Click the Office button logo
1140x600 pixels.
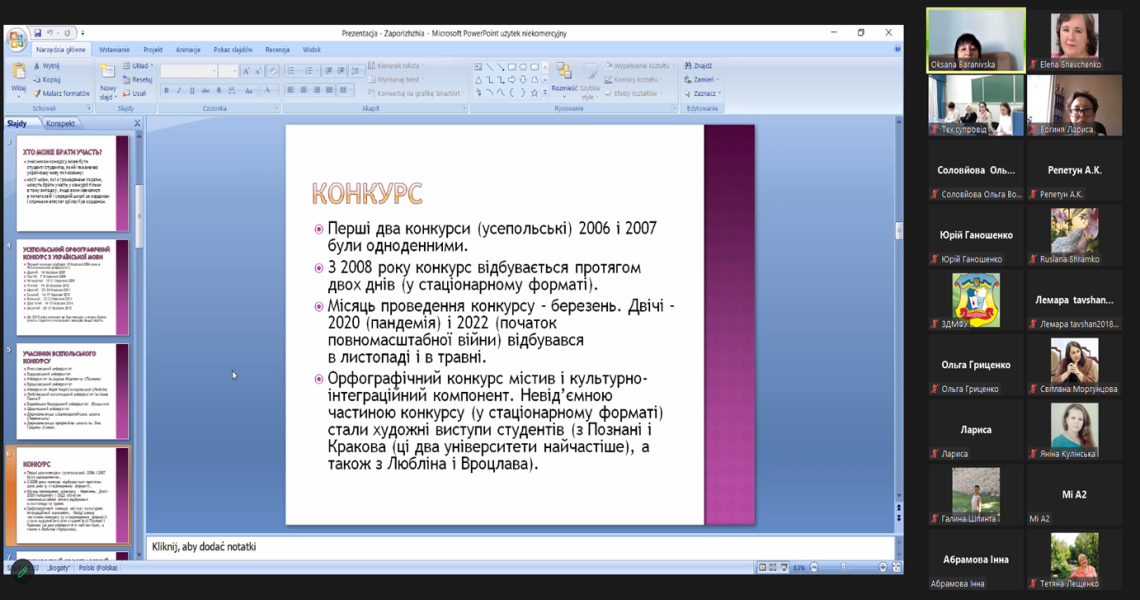[x=16, y=40]
